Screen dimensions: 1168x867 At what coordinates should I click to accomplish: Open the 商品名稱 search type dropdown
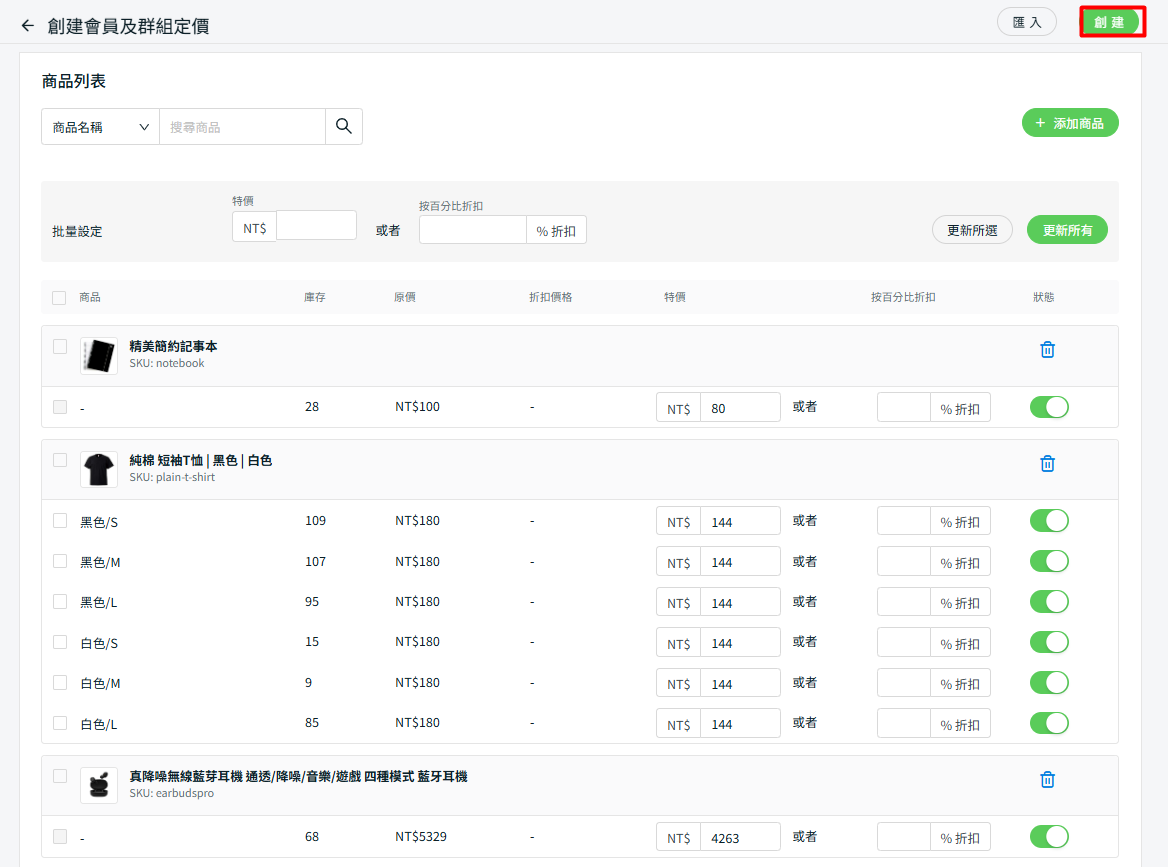click(x=100, y=127)
